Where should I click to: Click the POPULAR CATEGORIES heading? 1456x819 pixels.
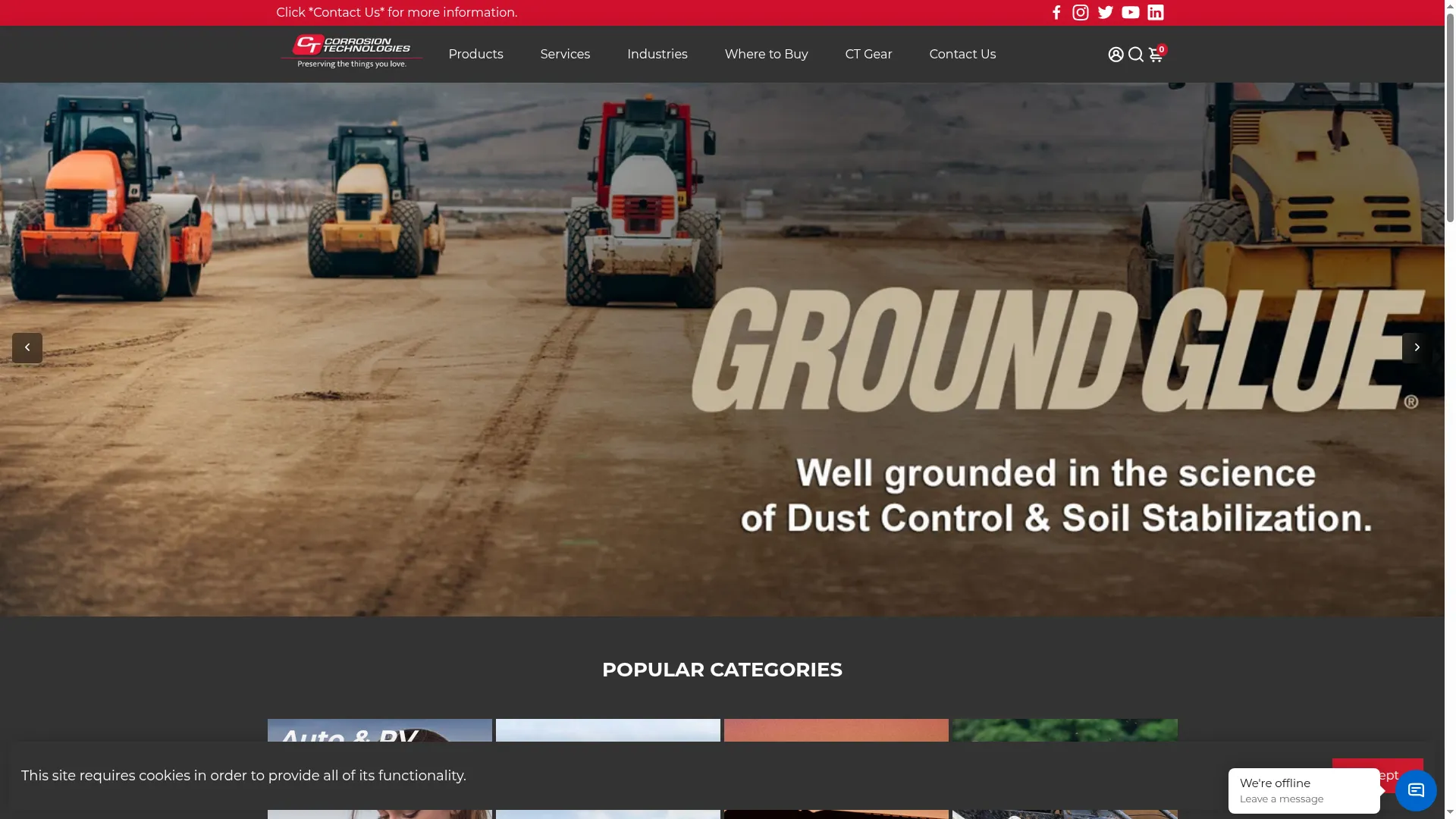click(x=722, y=670)
